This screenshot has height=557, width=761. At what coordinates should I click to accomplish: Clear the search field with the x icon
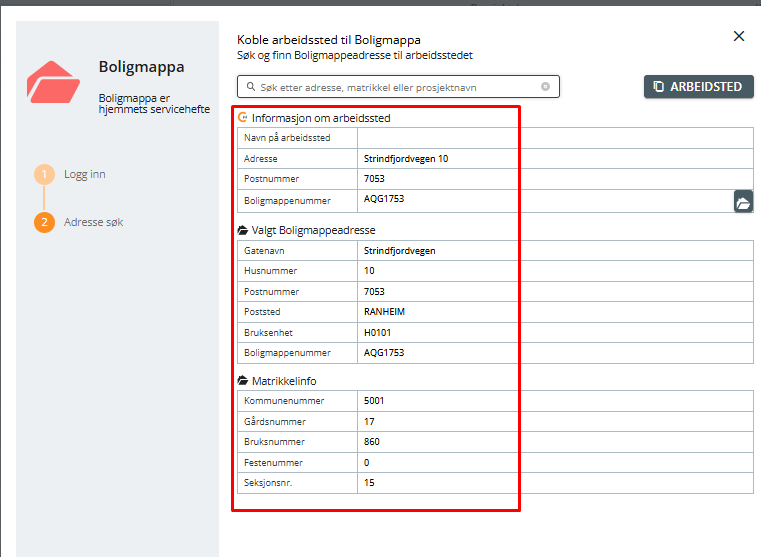[x=546, y=86]
